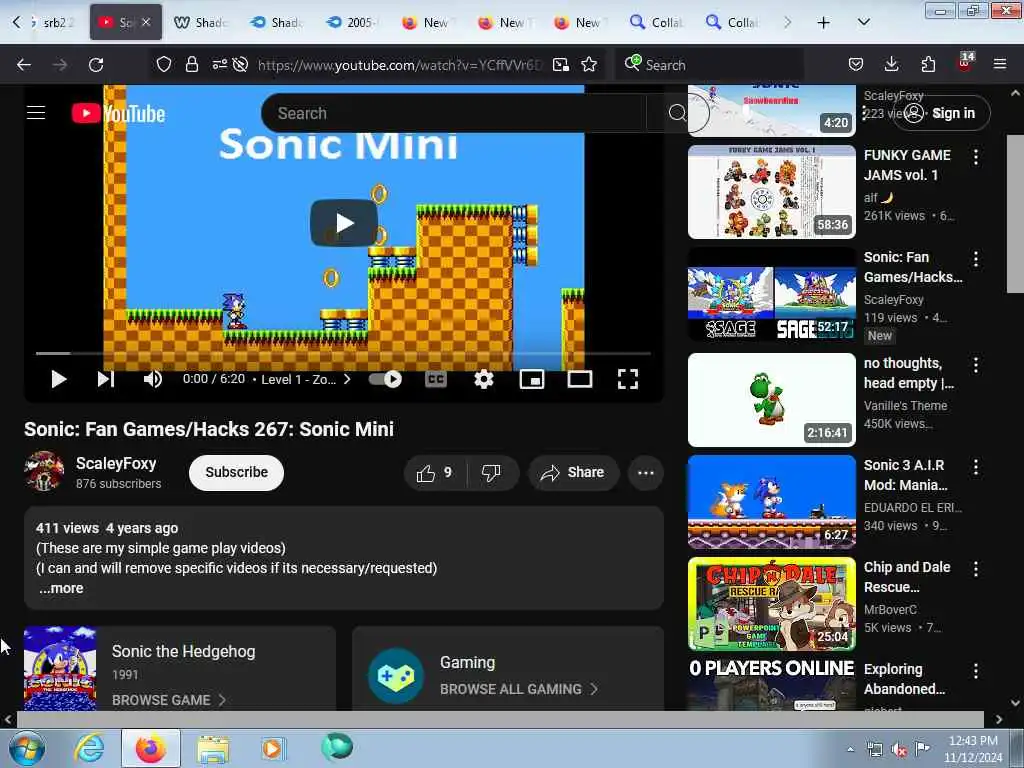
Task: Open options for Exploring Abandoned video
Action: tap(976, 670)
